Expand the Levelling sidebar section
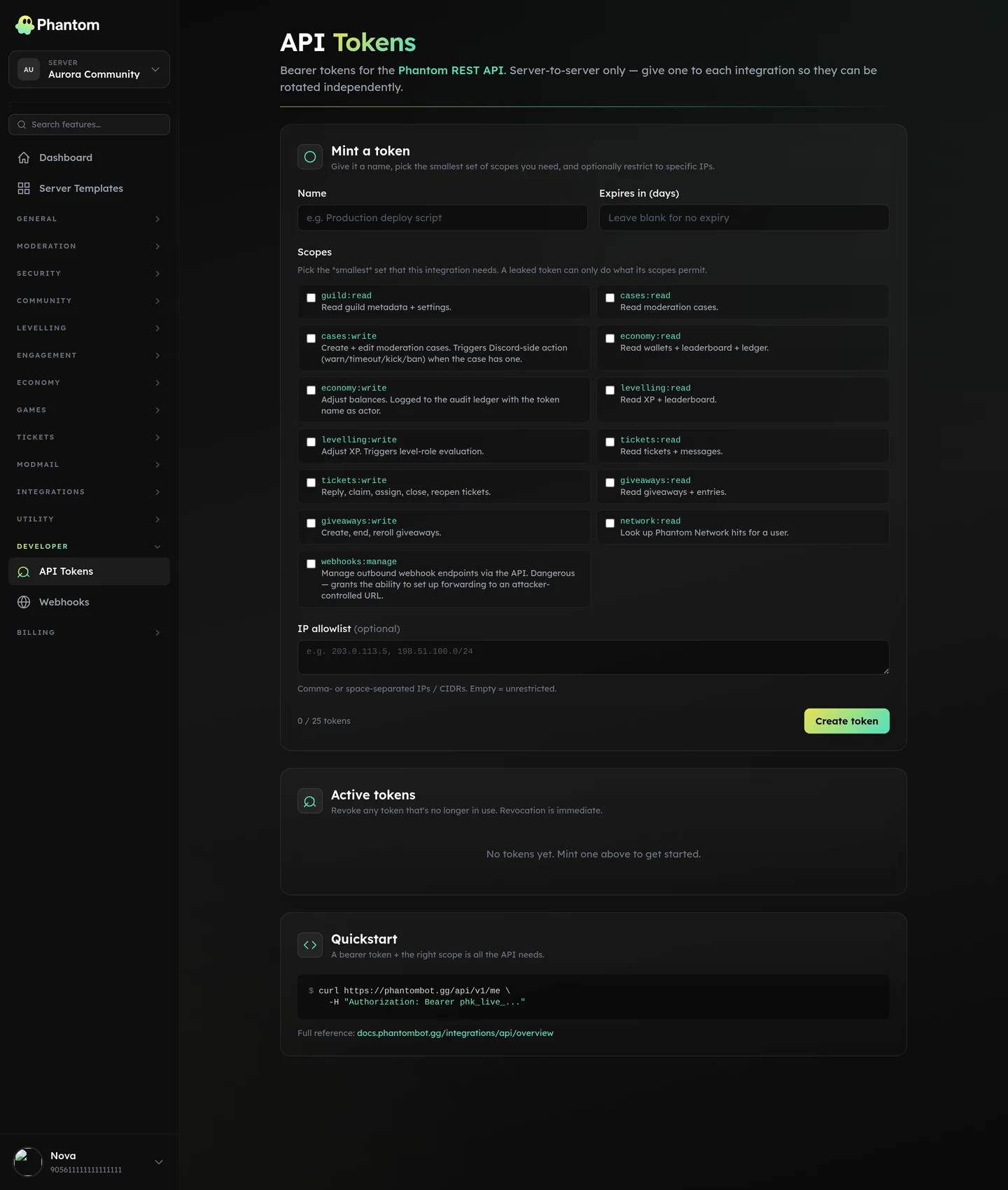Screen dimensions: 1008x1190 (89, 328)
